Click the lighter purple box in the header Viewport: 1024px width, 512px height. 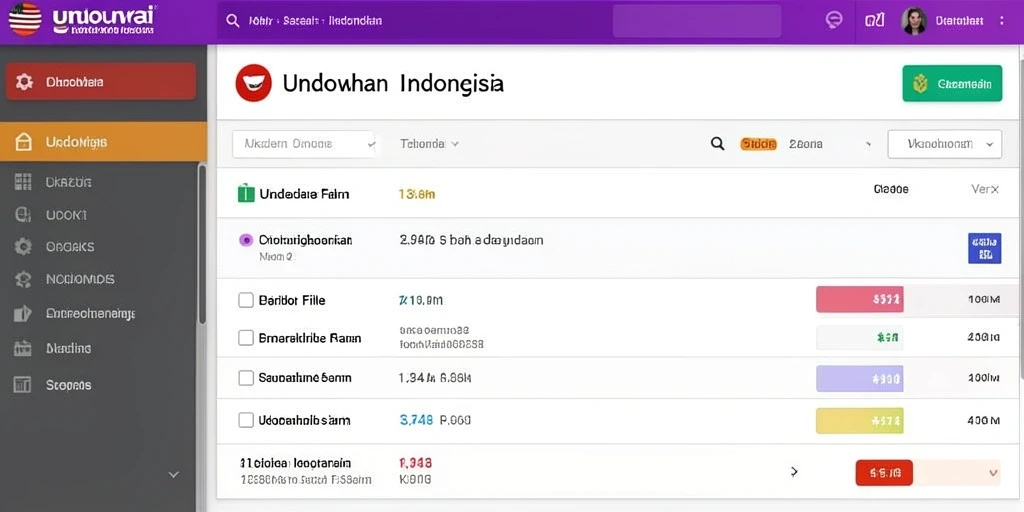coord(697,21)
